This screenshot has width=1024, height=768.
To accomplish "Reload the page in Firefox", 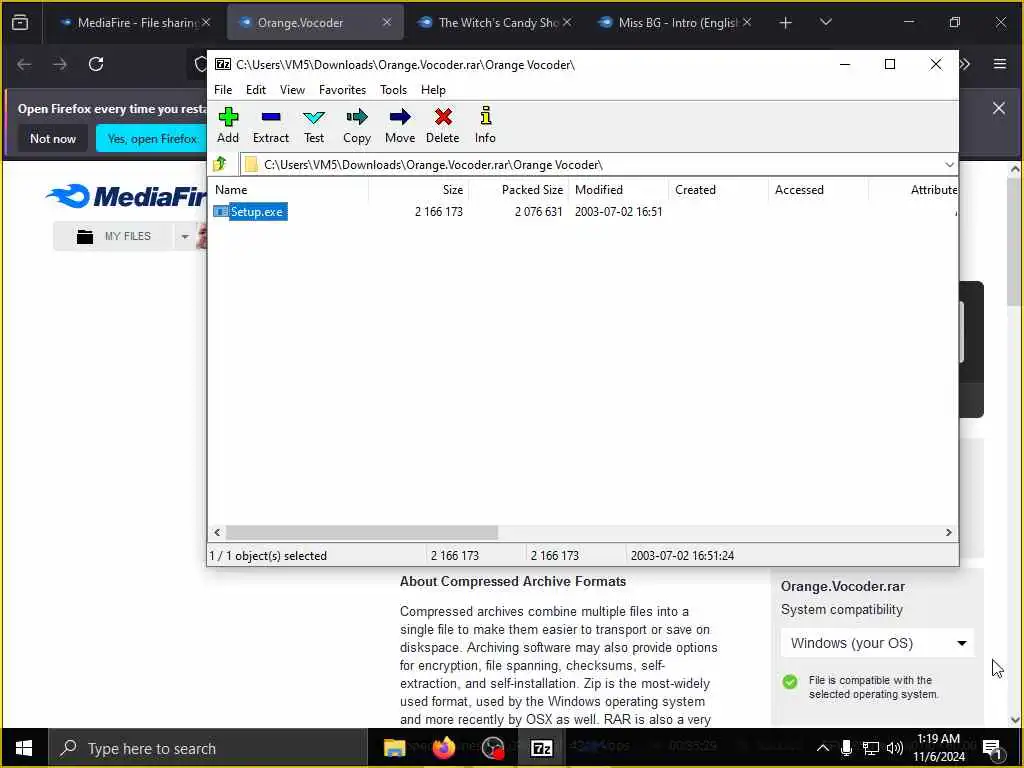I will tap(96, 64).
